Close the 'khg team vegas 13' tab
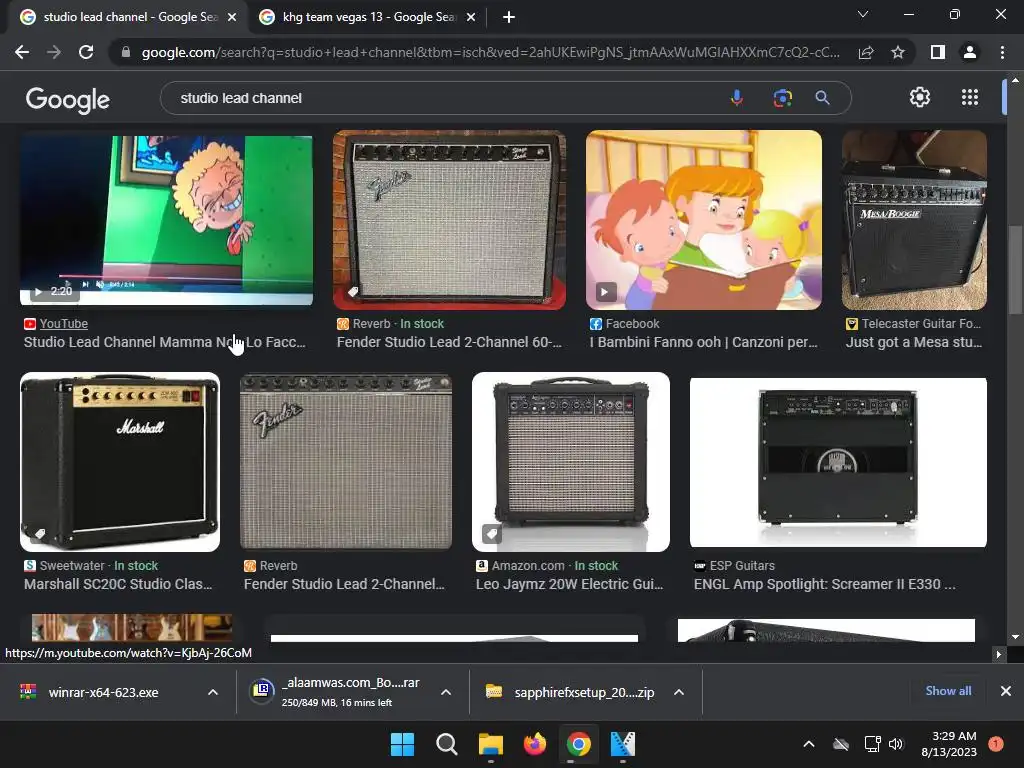The image size is (1024, 768). click(471, 17)
